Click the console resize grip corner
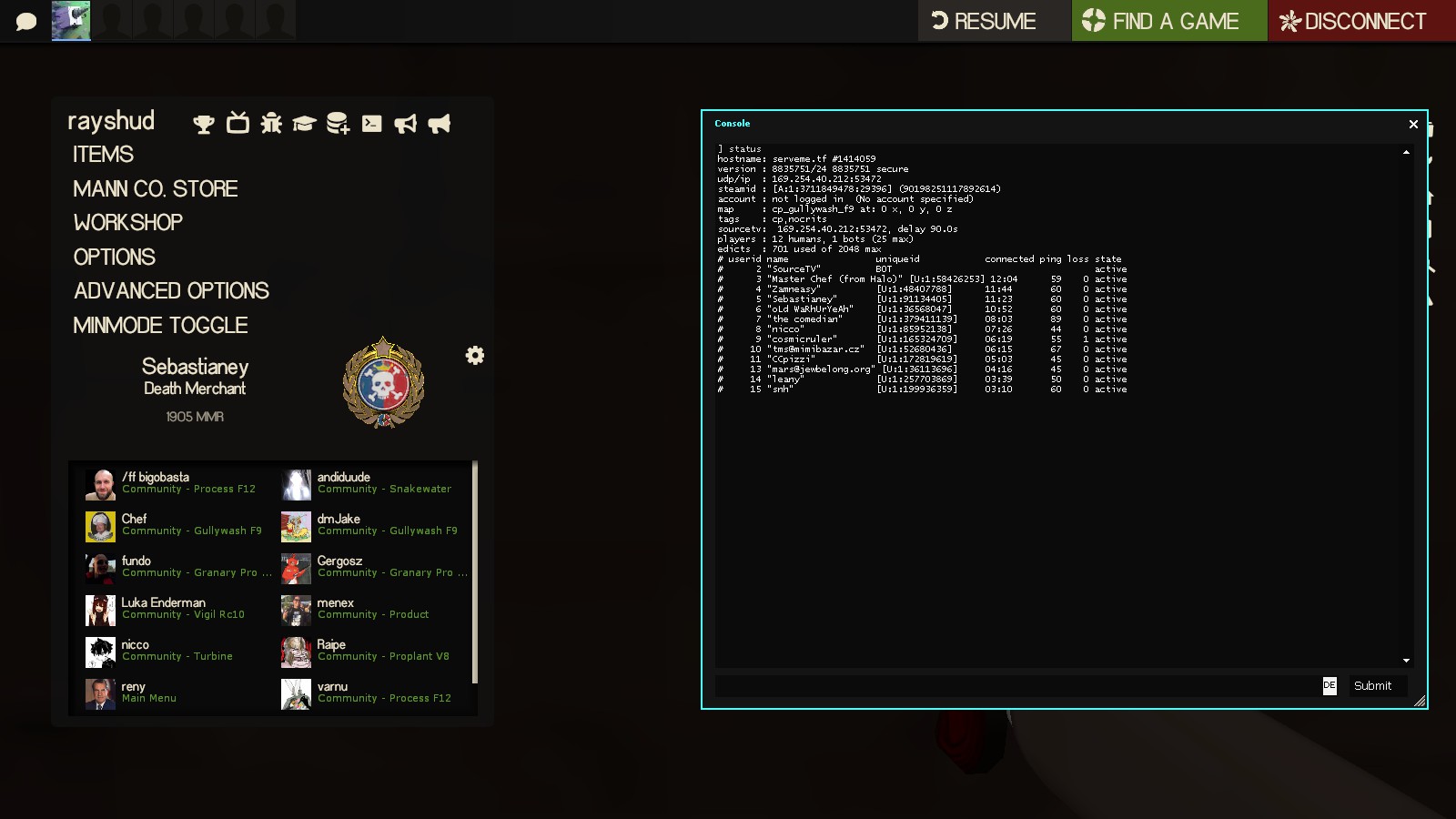This screenshot has height=819, width=1456. pyautogui.click(x=1420, y=701)
